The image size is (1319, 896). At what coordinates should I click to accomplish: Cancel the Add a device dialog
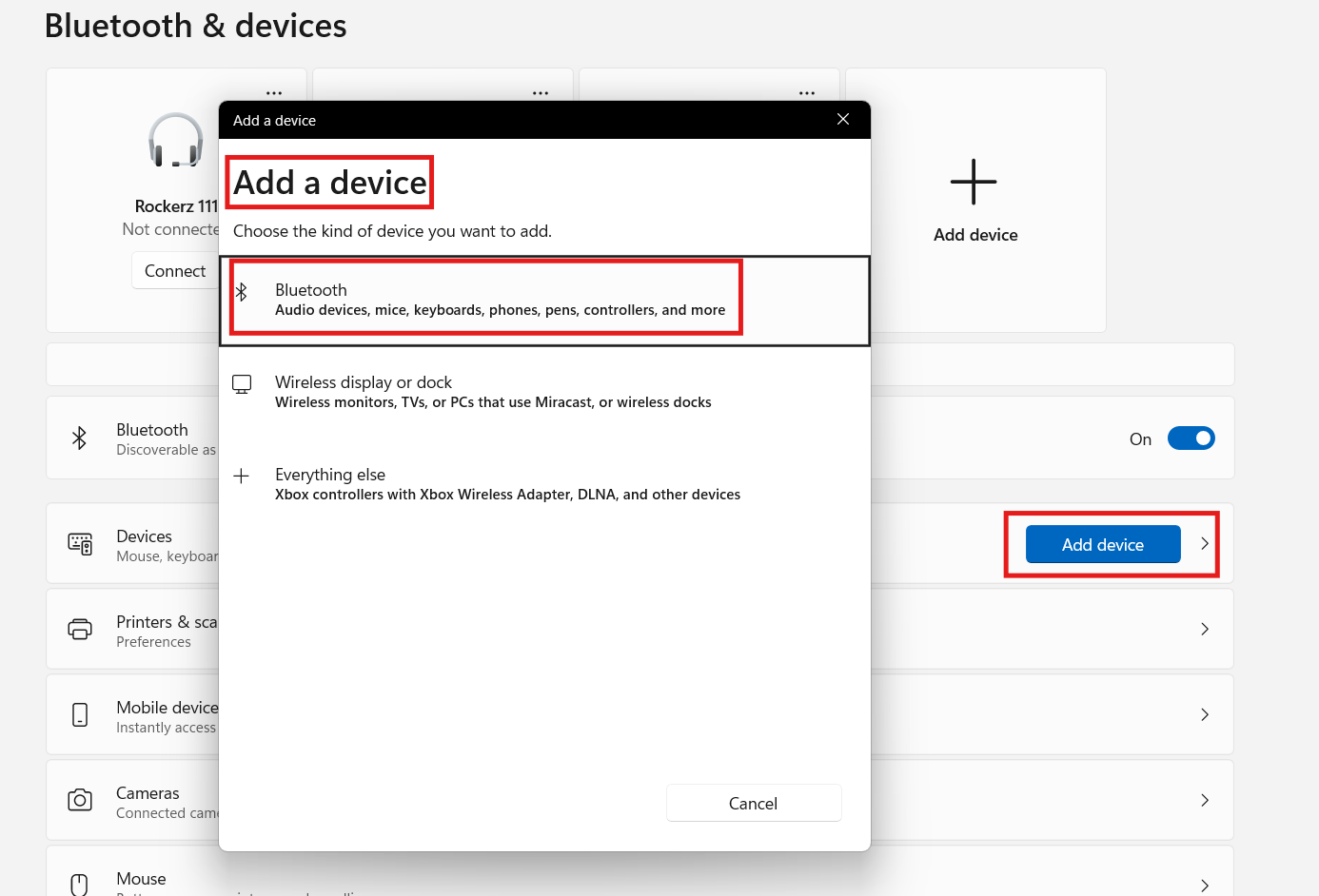[753, 802]
